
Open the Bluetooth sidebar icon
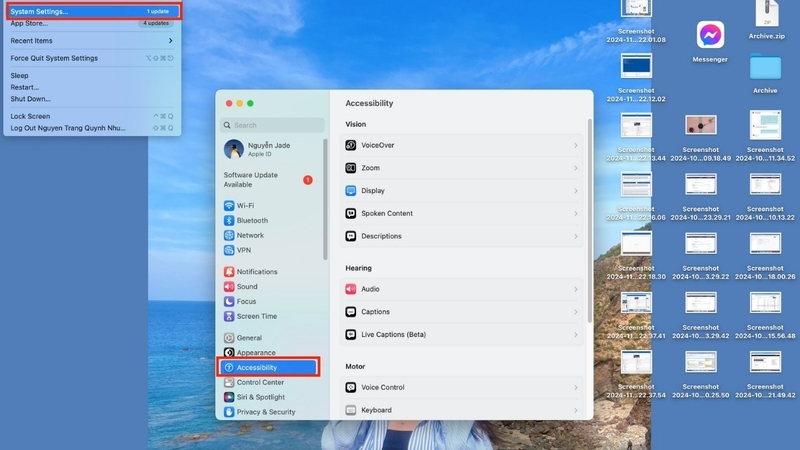[229, 220]
